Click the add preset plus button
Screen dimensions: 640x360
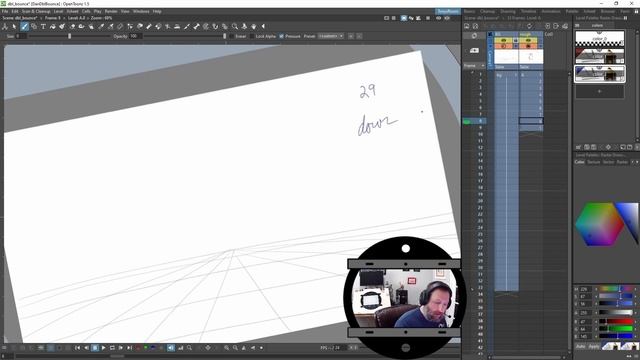351,36
